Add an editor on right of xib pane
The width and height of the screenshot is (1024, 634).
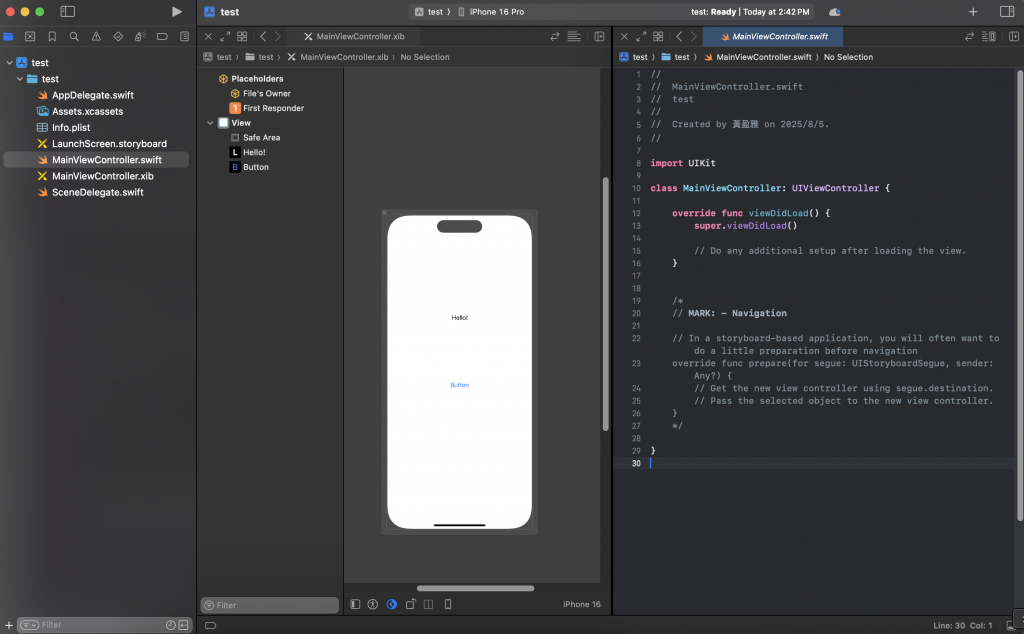click(x=599, y=37)
